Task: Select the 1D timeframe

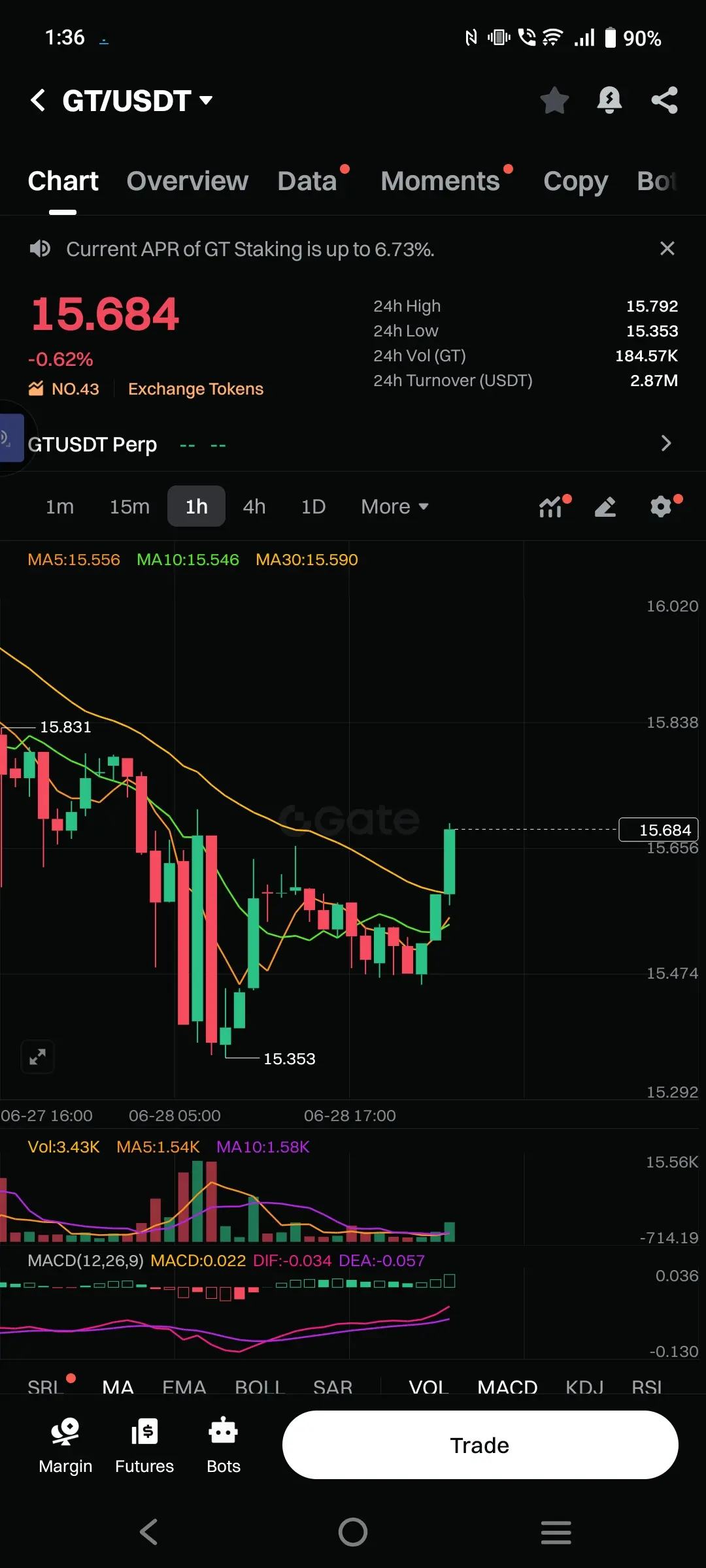Action: [x=313, y=506]
